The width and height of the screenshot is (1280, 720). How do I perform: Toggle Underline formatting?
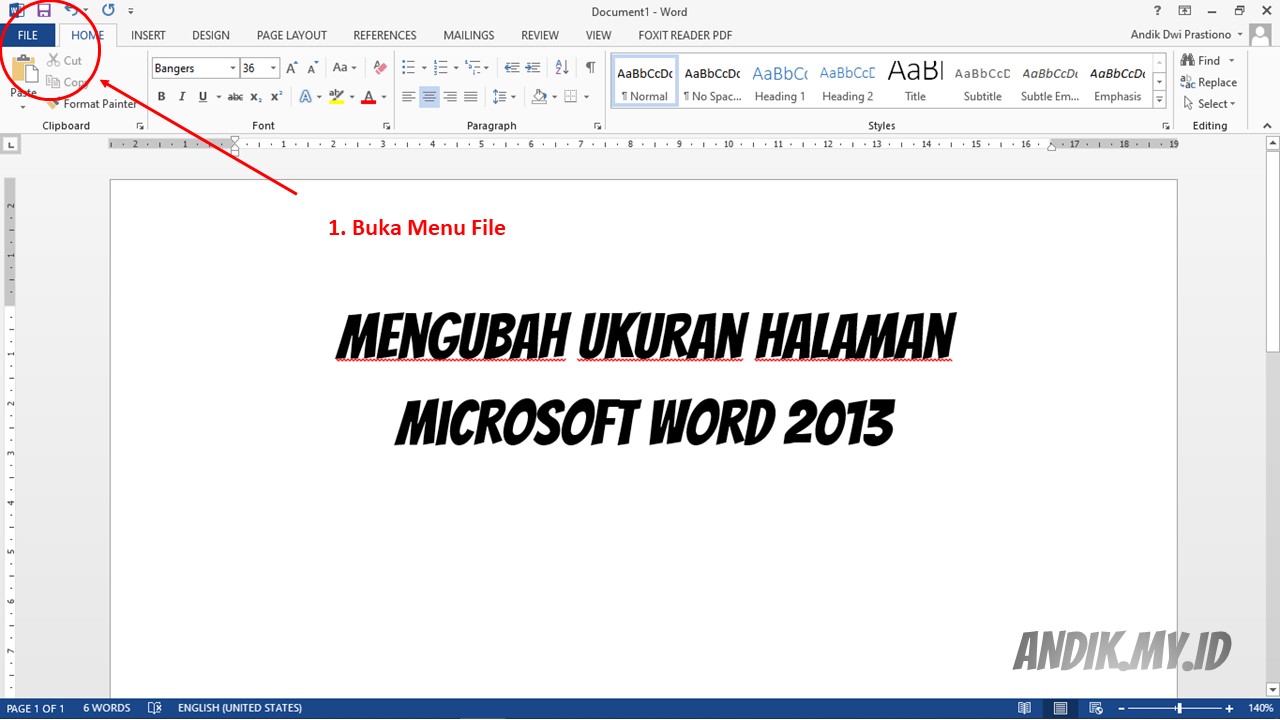[203, 97]
